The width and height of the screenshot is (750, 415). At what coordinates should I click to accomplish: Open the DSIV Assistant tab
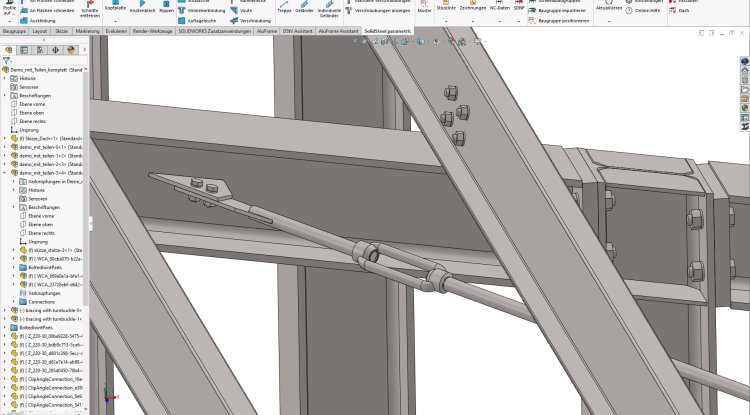(298, 31)
